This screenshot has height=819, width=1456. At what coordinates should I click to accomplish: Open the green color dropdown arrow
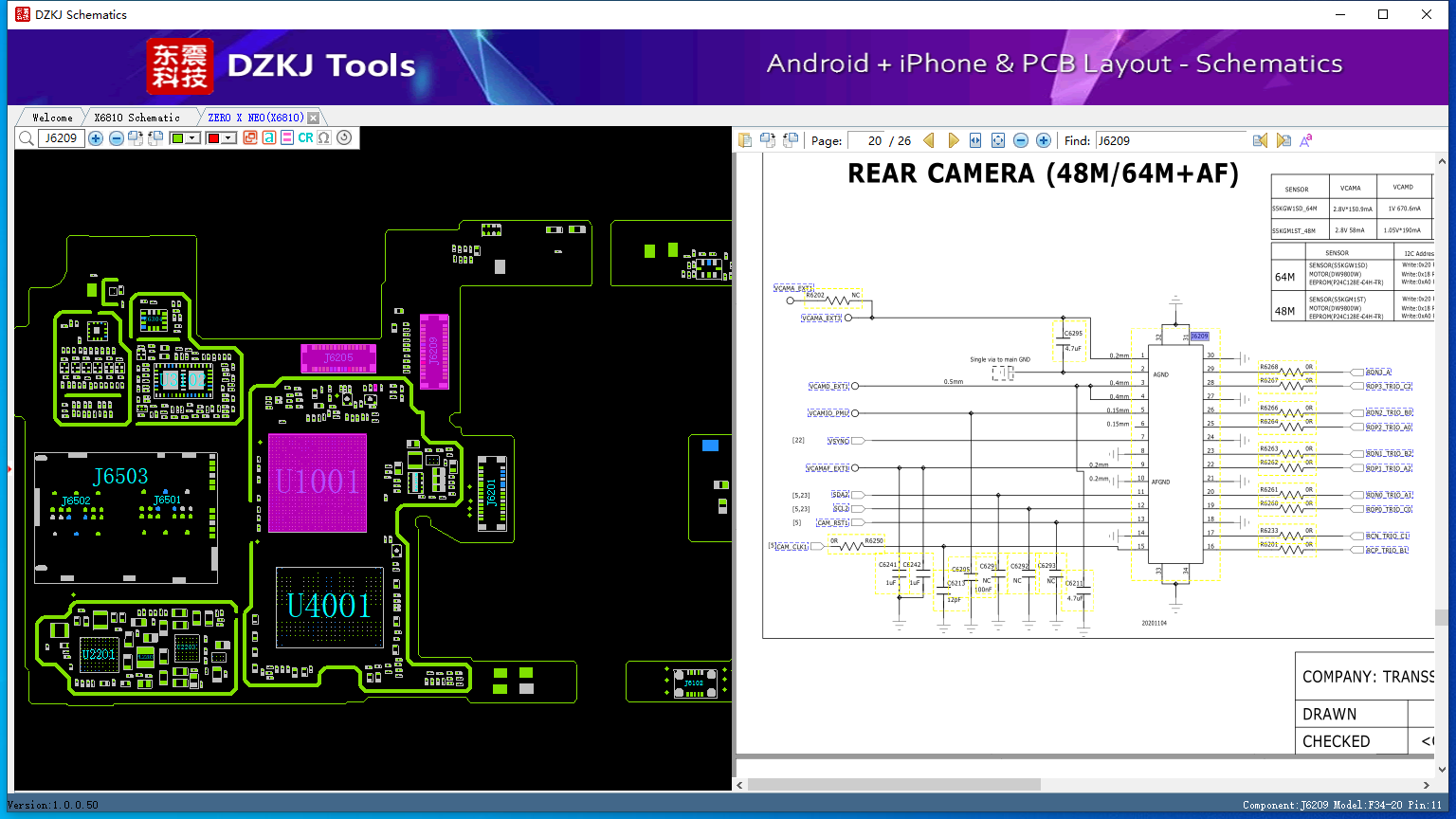click(x=192, y=138)
